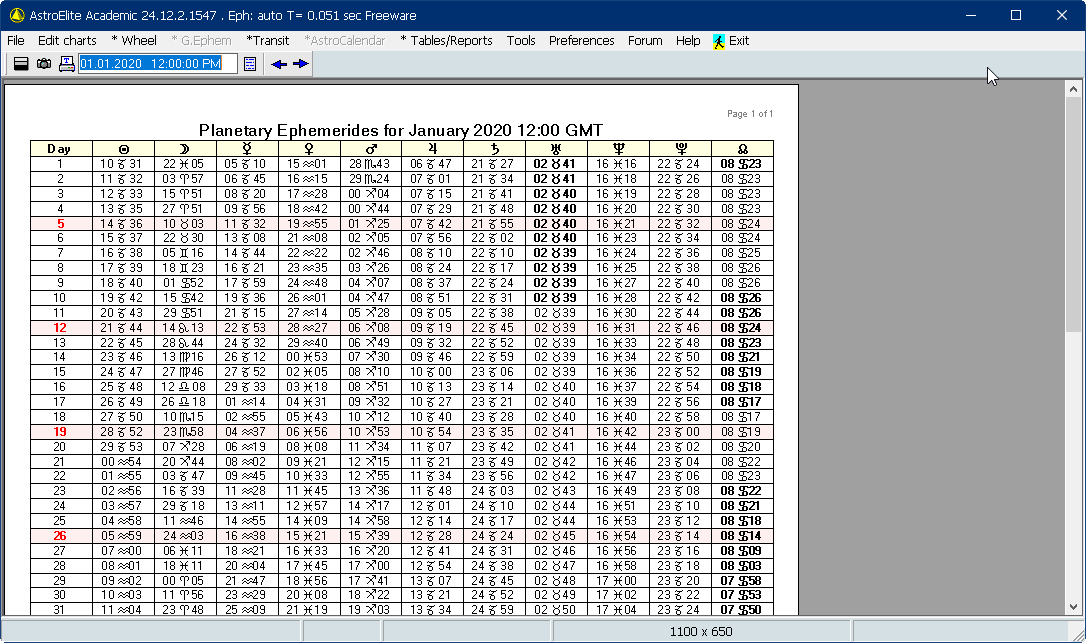Open the * Wheel menu
Screen dimensions: 1086x643
(x=134, y=41)
